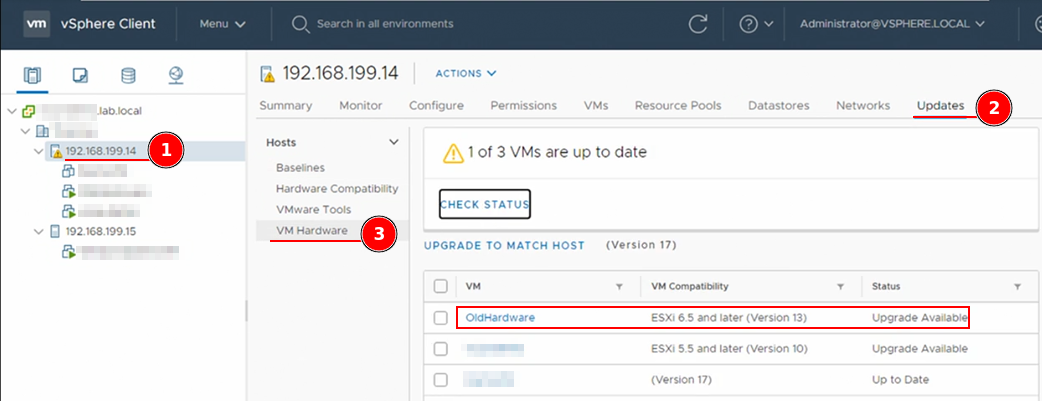This screenshot has height=401, width=1042.
Task: Select third powered-on VM under host 192.168.199.14
Action: point(69,211)
